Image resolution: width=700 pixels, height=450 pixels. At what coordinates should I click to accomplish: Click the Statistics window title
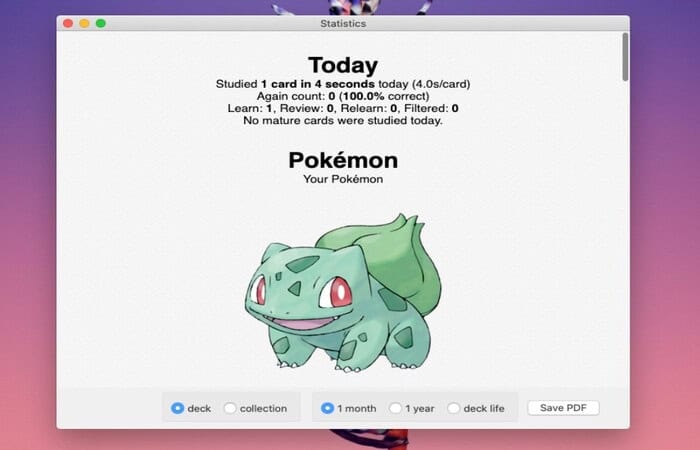click(x=343, y=23)
